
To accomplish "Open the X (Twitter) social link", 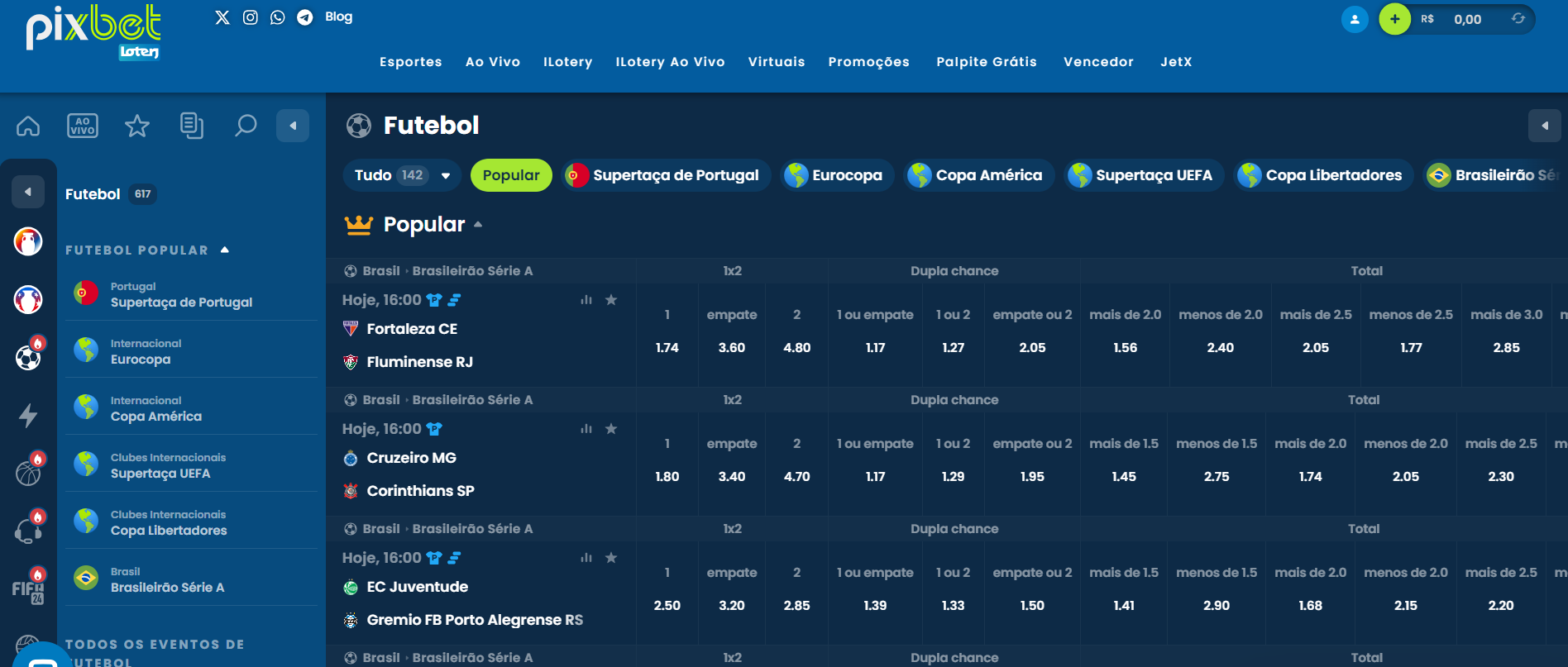I will (x=222, y=17).
